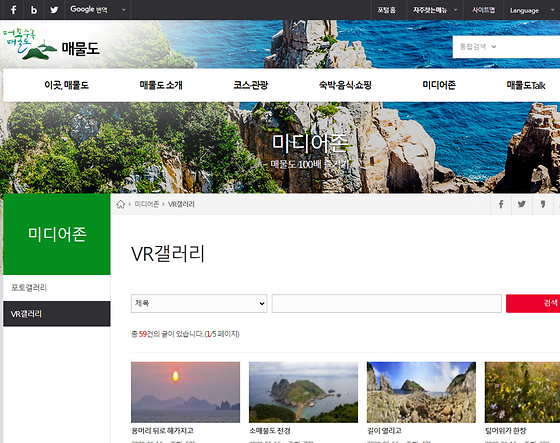Open the 길이 열리고 thumbnail

[421, 392]
